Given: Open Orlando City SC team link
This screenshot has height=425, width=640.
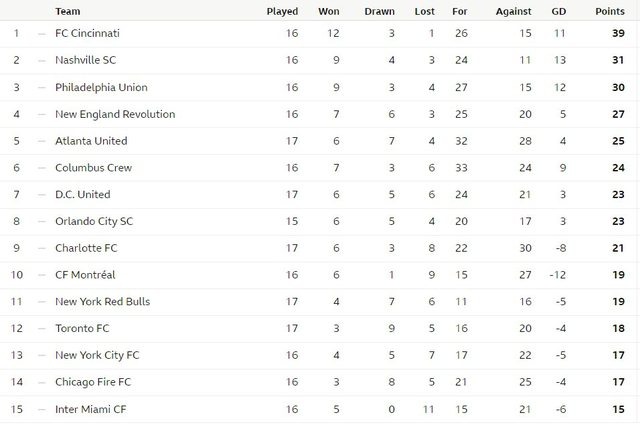Looking at the screenshot, I should click(x=94, y=221).
